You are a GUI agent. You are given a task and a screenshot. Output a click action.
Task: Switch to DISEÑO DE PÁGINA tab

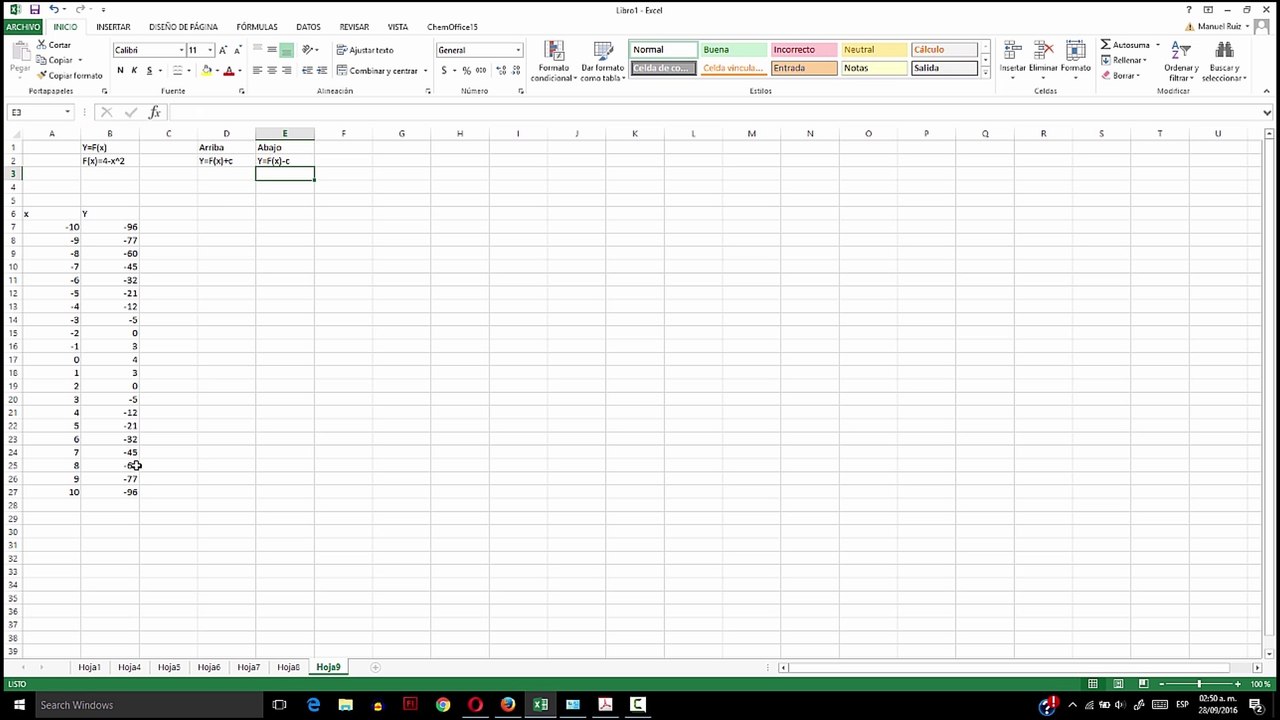click(183, 27)
